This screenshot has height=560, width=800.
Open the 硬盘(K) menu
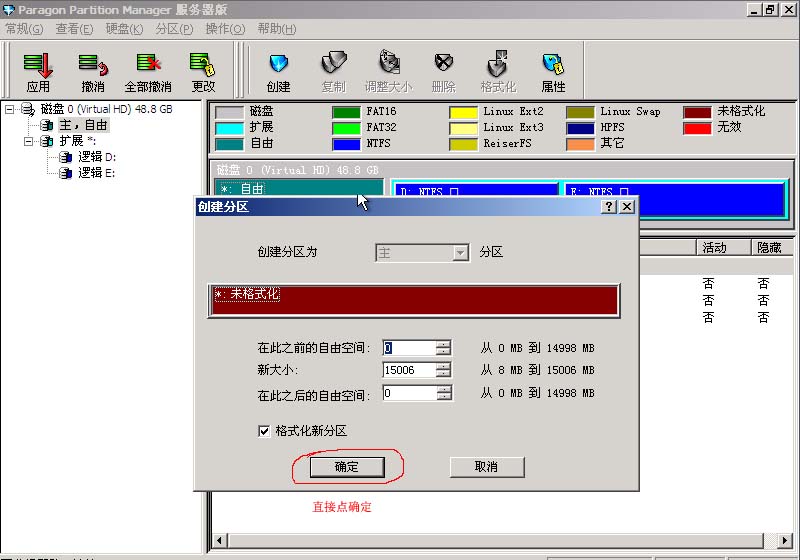click(124, 29)
